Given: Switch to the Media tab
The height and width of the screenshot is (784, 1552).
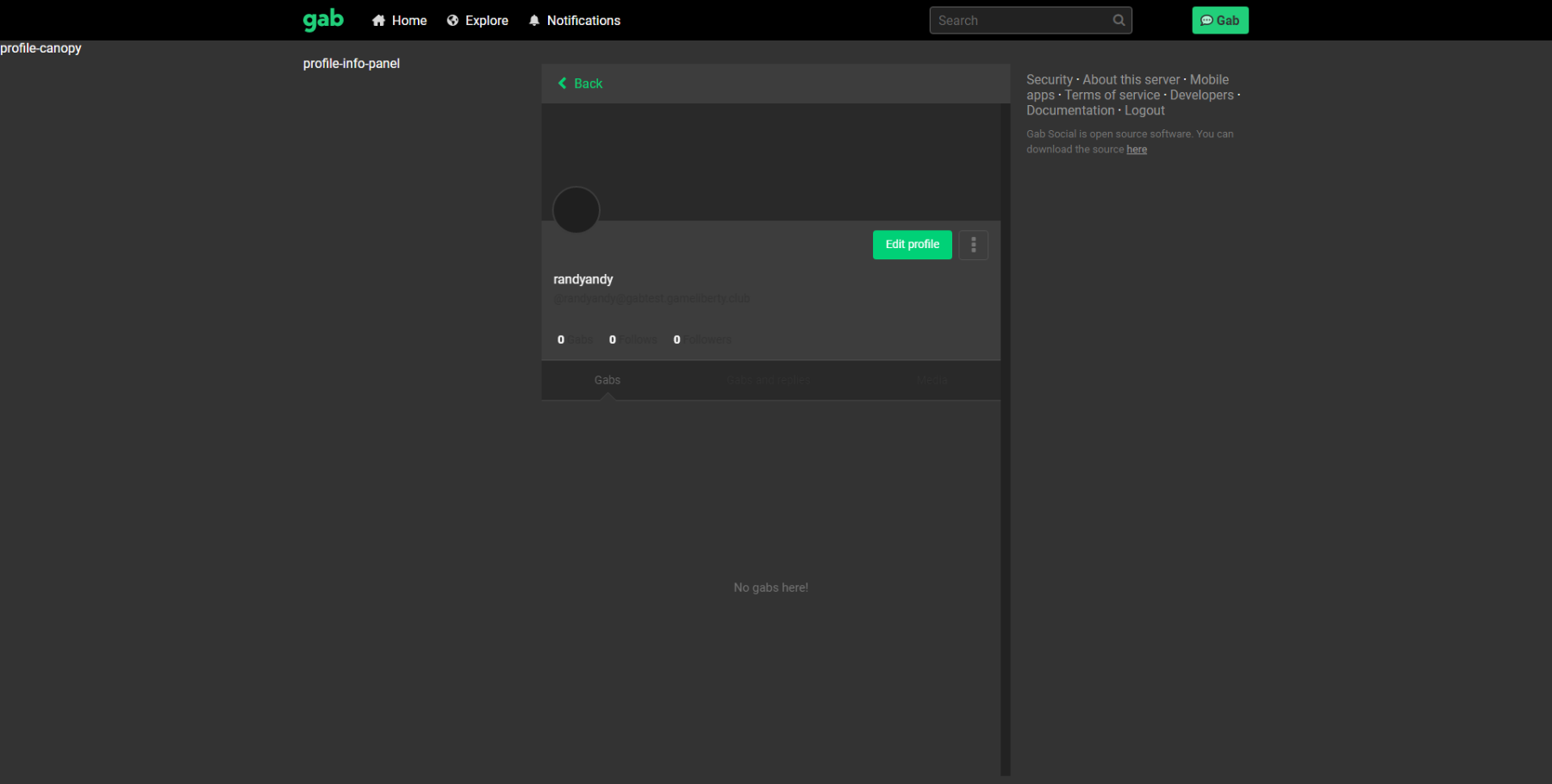Looking at the screenshot, I should coord(932,380).
